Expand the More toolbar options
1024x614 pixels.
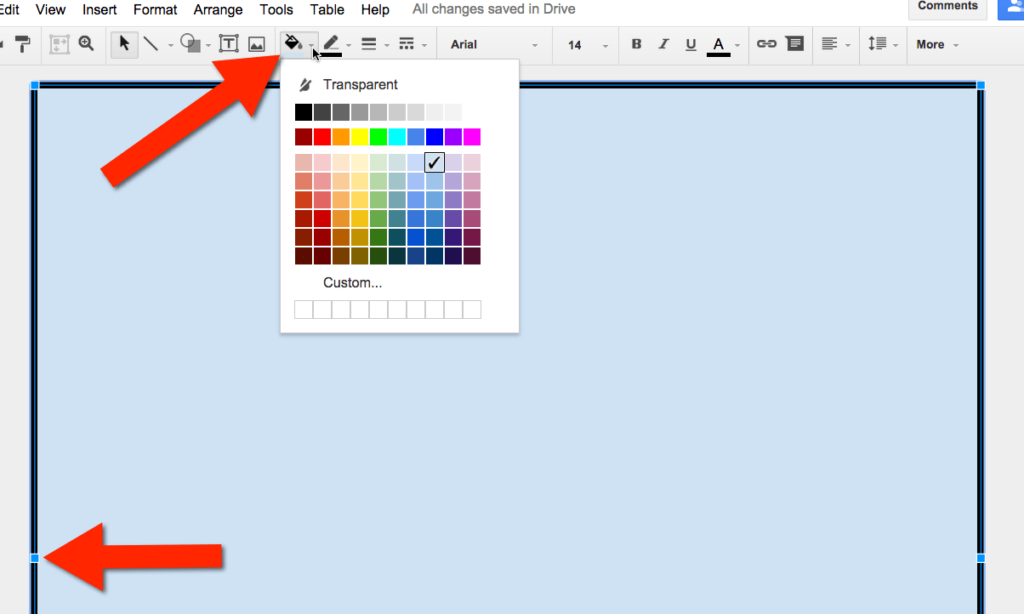click(x=936, y=44)
